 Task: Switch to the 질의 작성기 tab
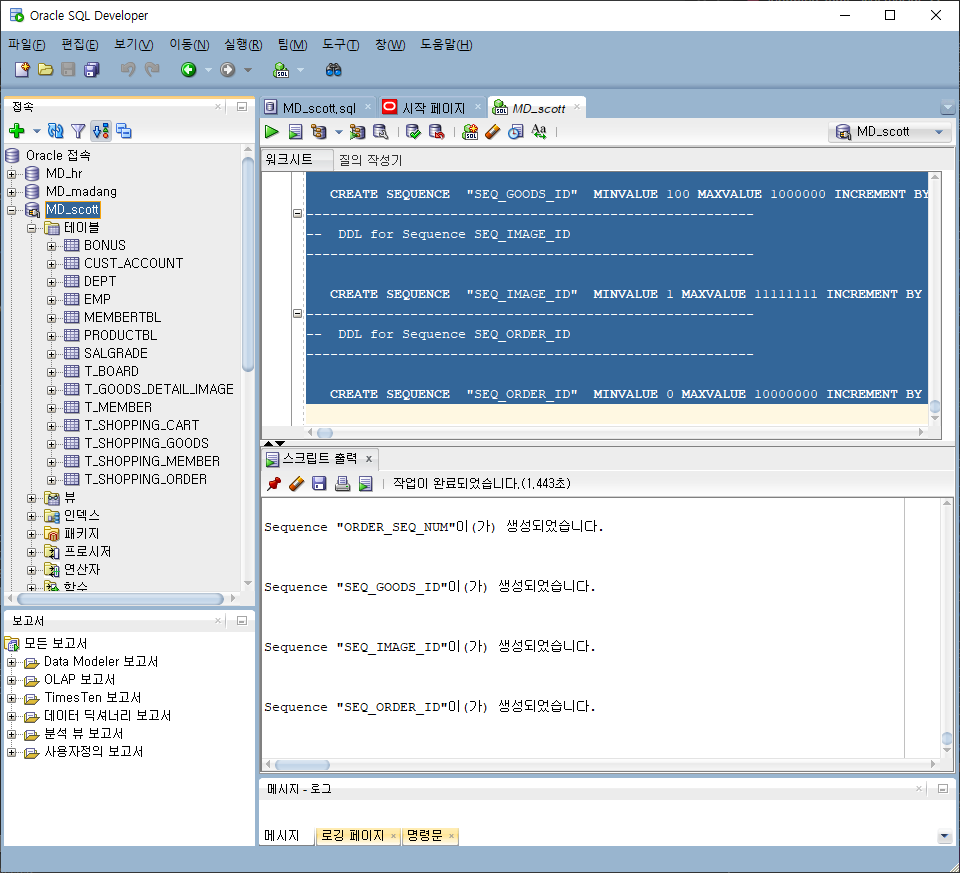point(370,160)
